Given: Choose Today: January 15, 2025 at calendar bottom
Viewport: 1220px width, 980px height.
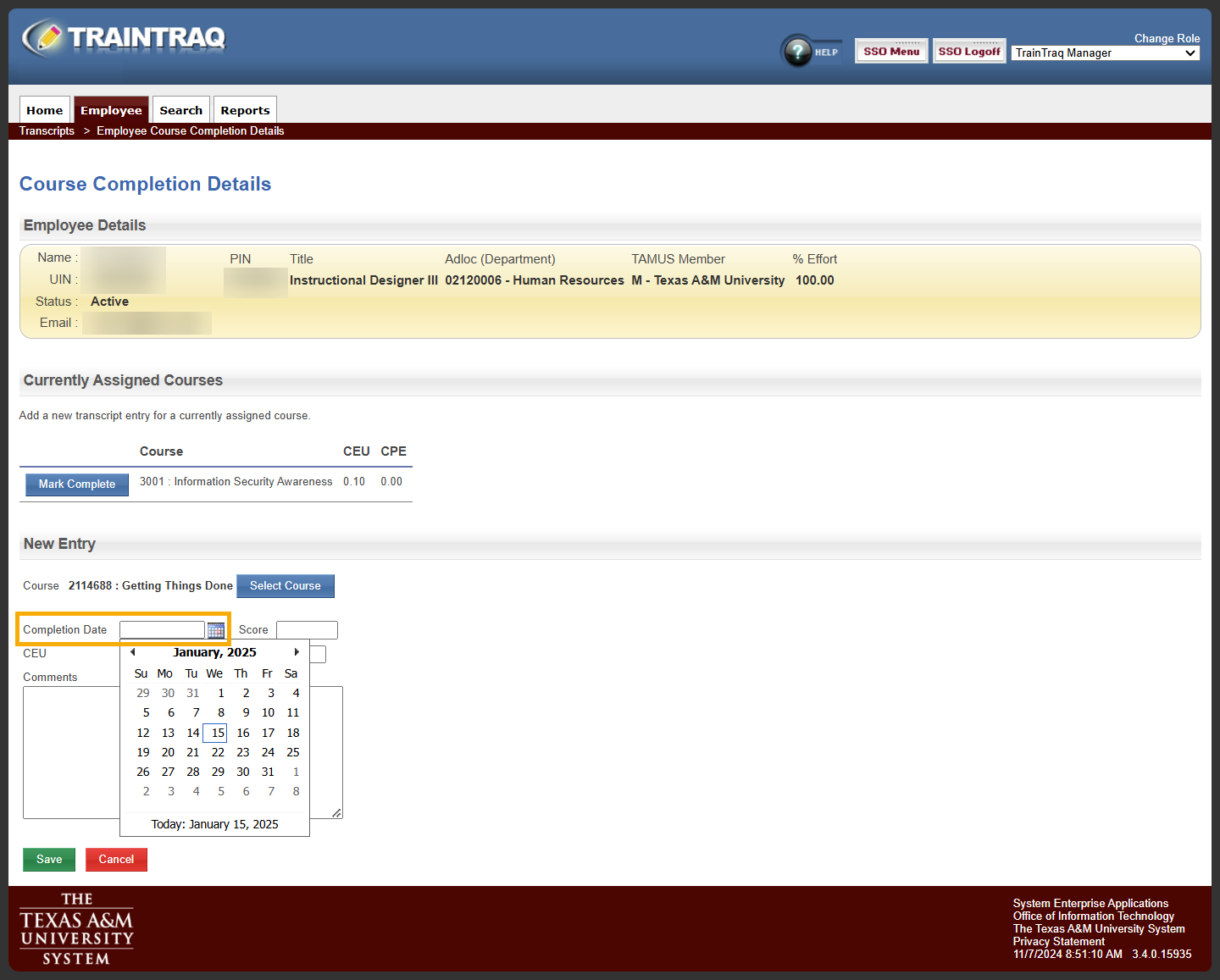Looking at the screenshot, I should [x=214, y=824].
